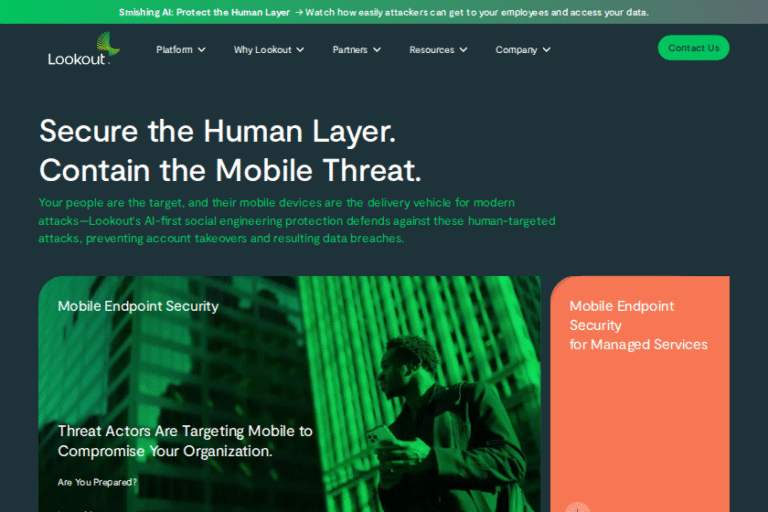Click the Lookout logo in the header
Image resolution: width=768 pixels, height=512 pixels.
(84, 49)
